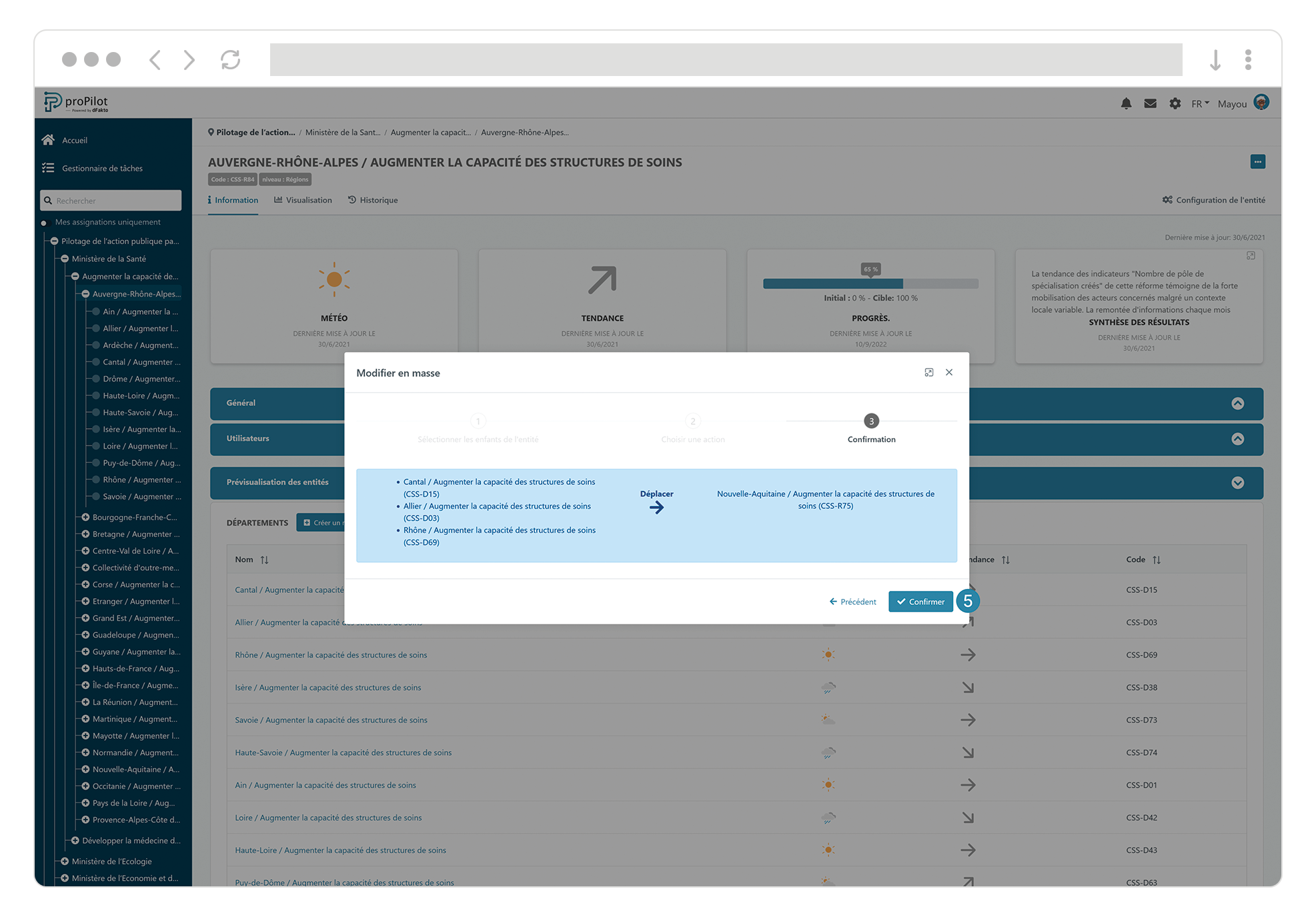Click the sunny weather icon on the Rhône row
The image size is (1316, 923).
coord(828,654)
